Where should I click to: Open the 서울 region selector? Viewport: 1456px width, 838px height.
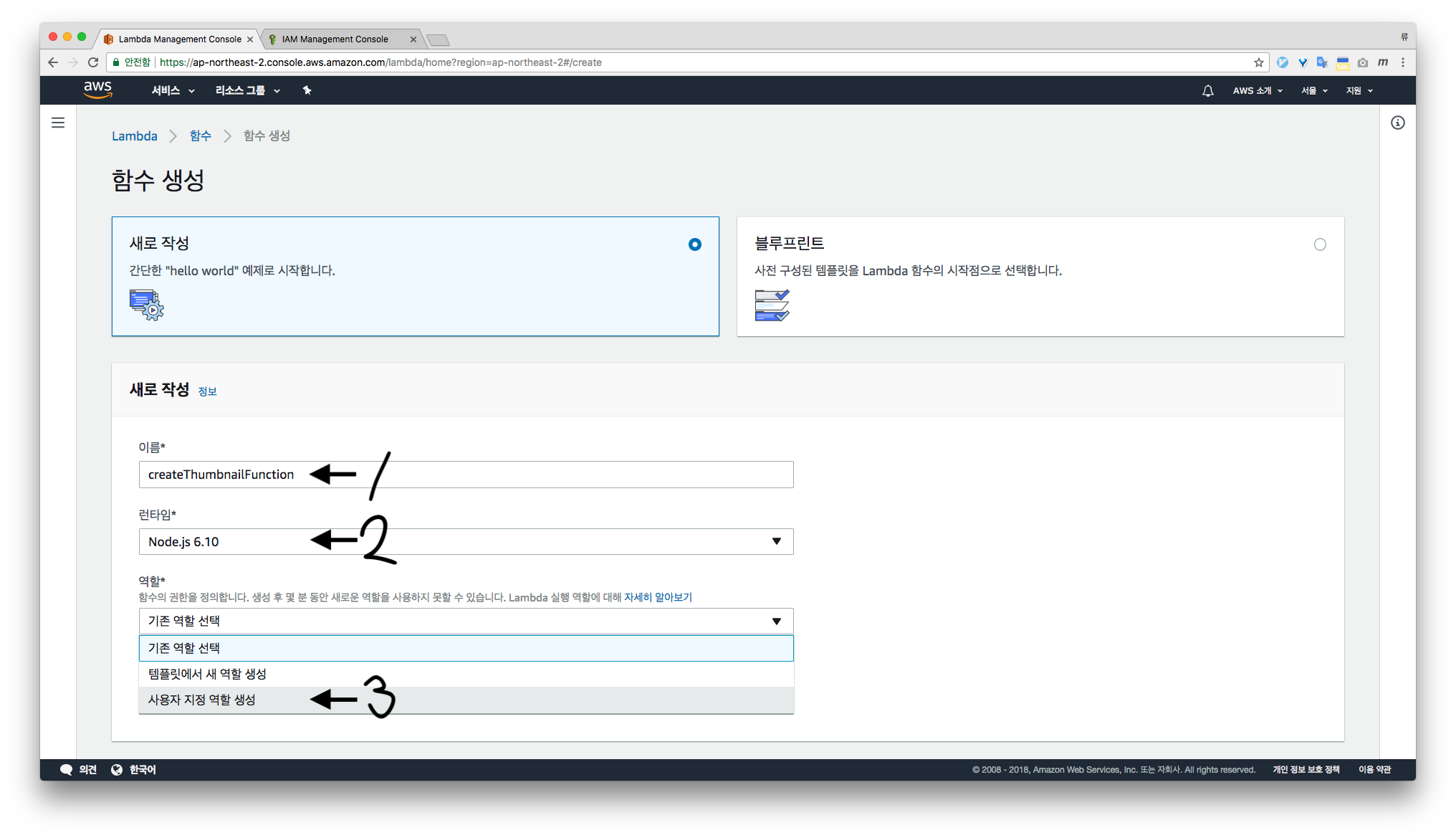1314,90
